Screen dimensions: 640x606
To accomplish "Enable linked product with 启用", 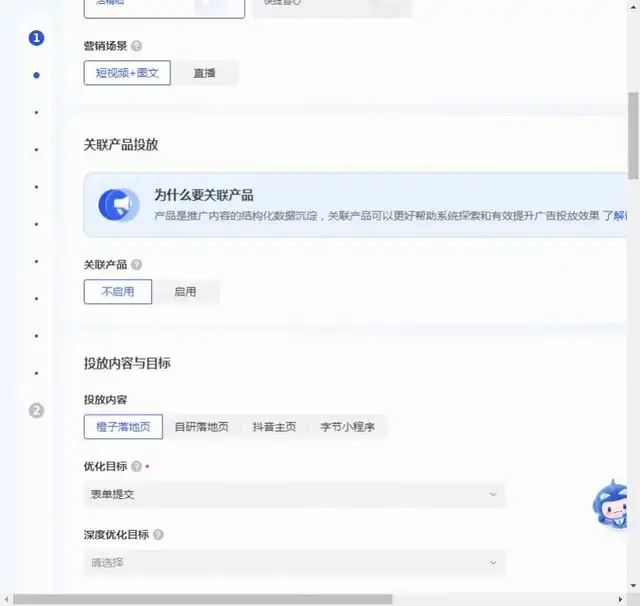I will click(185, 292).
